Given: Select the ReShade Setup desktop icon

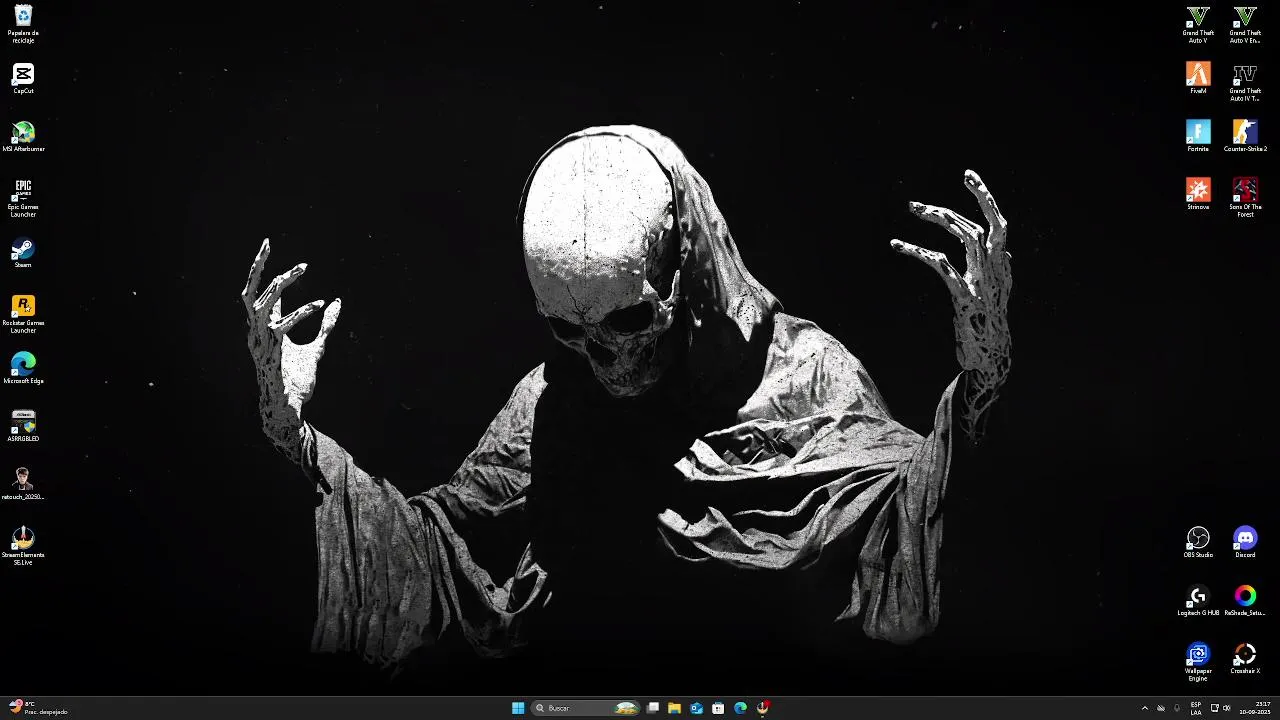Looking at the screenshot, I should [1245, 601].
